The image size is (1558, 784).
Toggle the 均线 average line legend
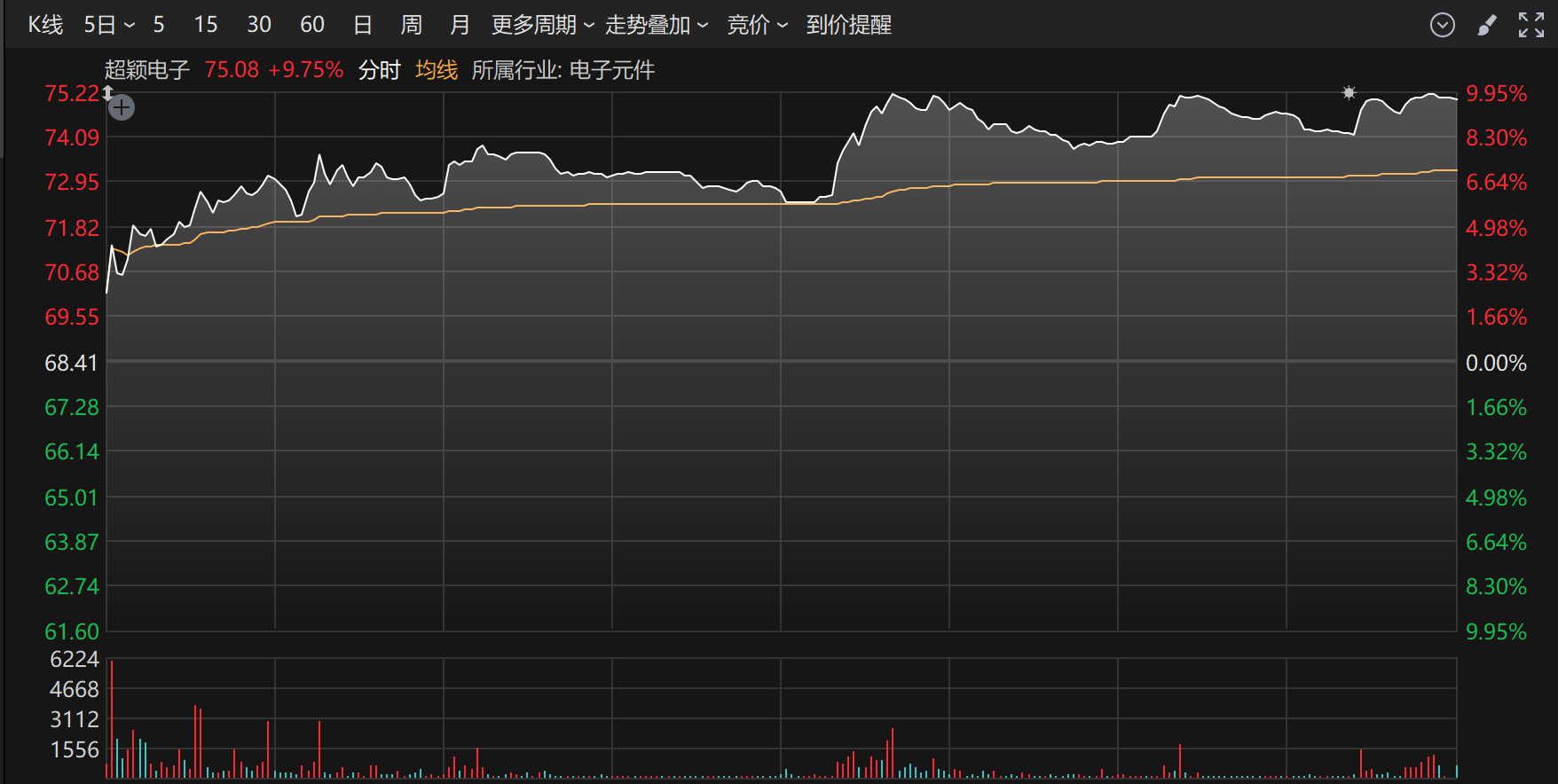(x=437, y=70)
